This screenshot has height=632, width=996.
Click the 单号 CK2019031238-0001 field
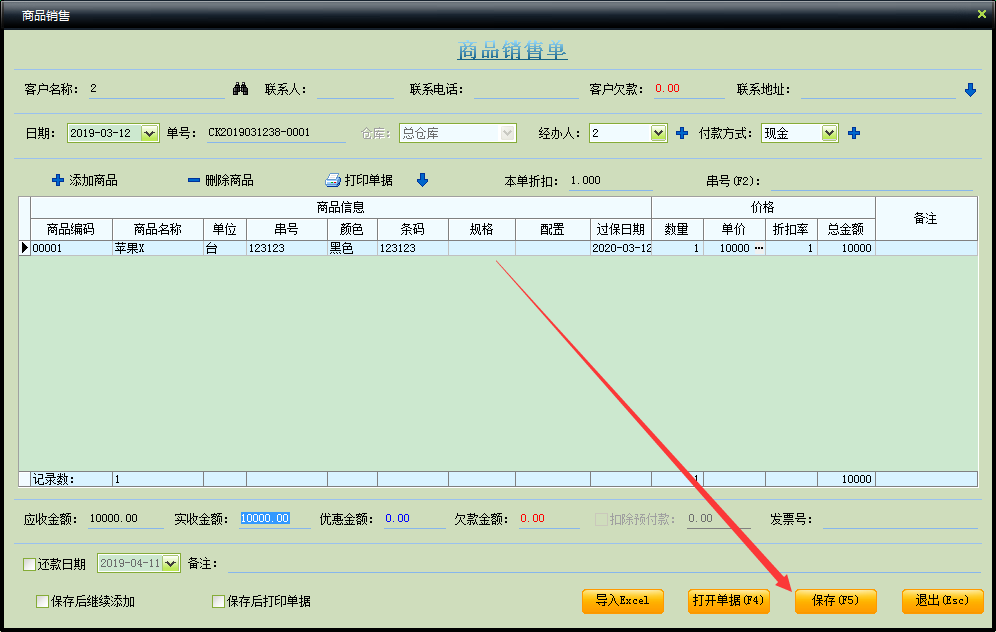click(x=276, y=133)
